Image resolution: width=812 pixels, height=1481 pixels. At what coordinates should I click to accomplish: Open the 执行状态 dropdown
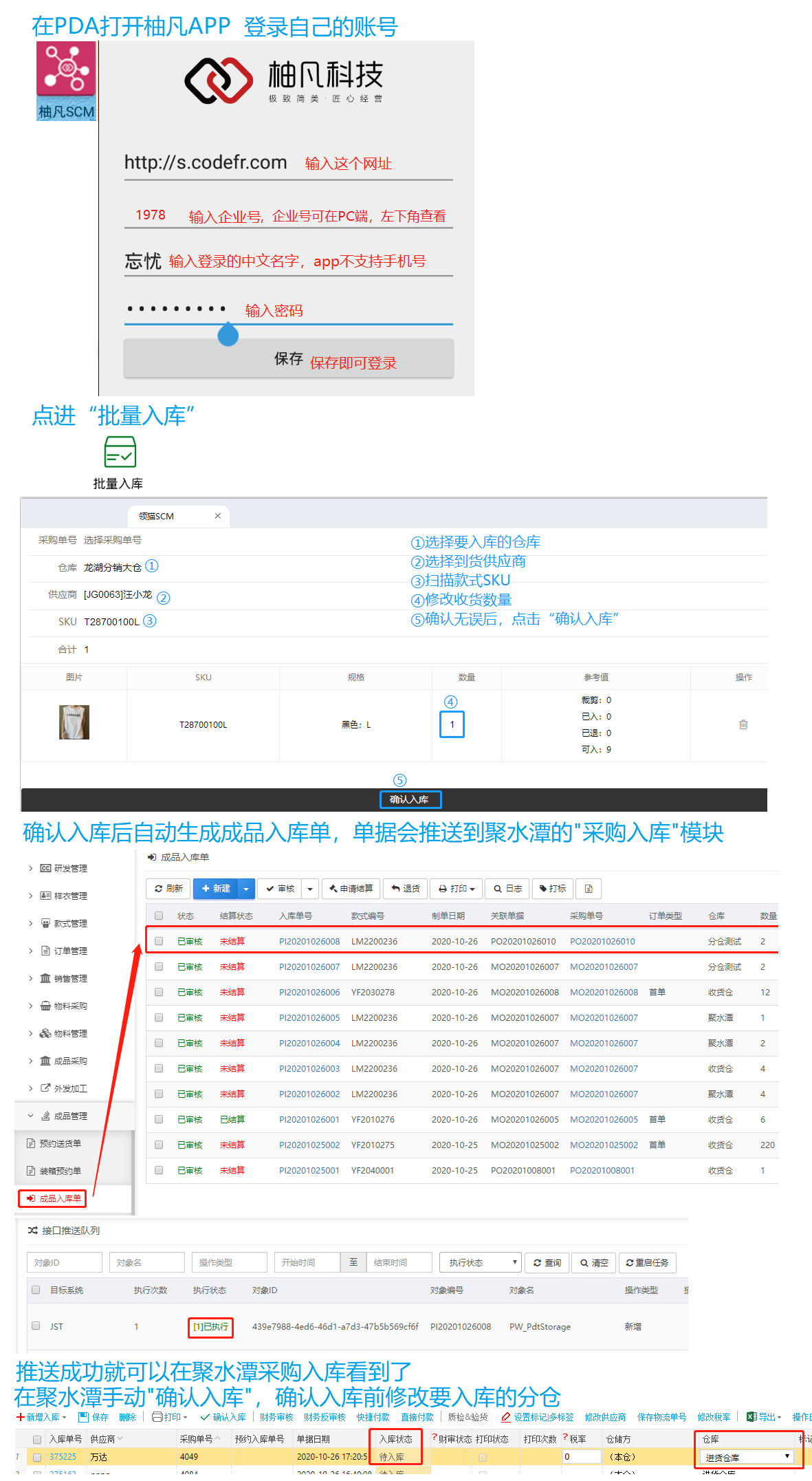coord(481,1262)
